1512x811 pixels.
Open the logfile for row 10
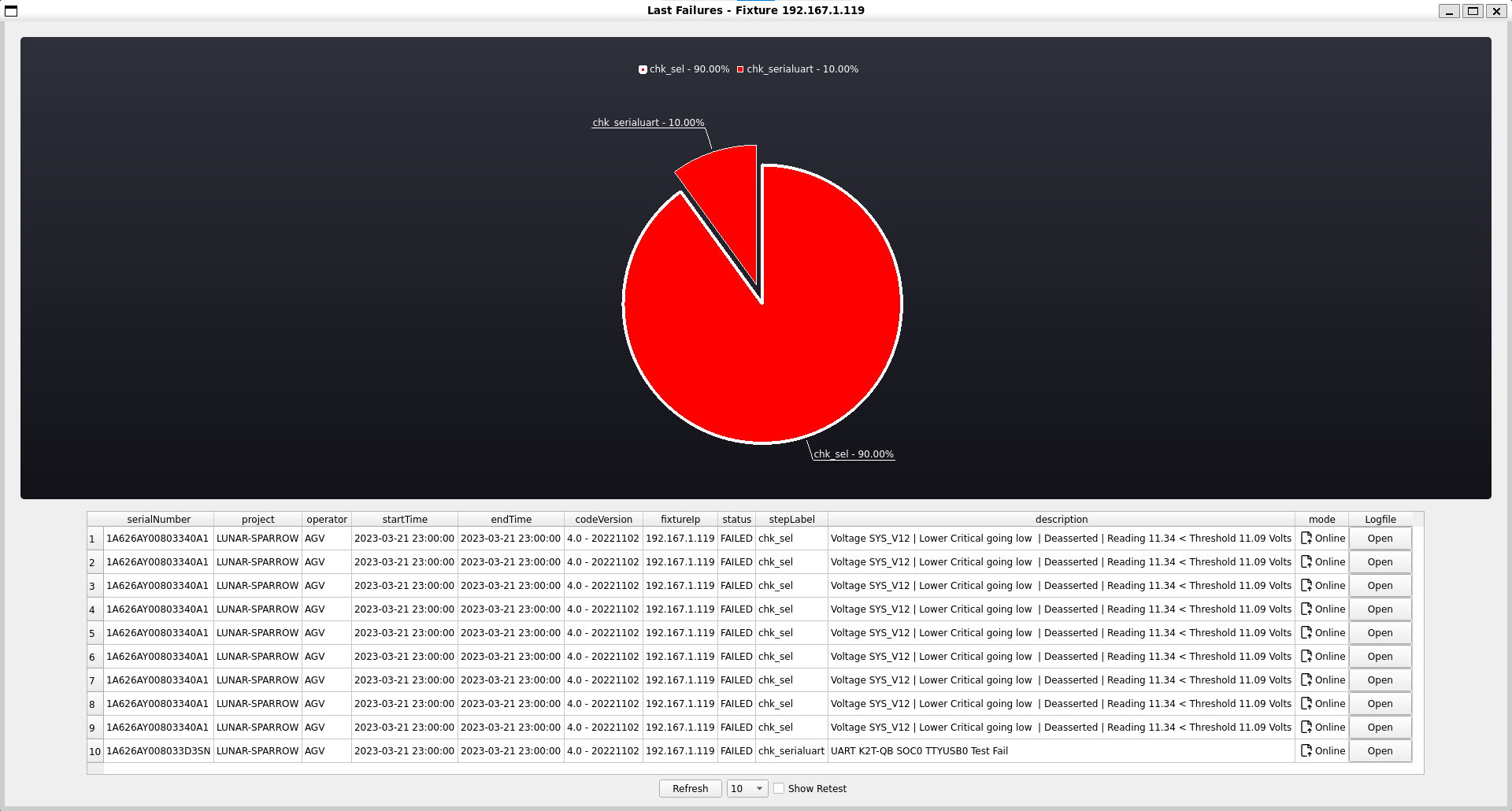click(1380, 751)
